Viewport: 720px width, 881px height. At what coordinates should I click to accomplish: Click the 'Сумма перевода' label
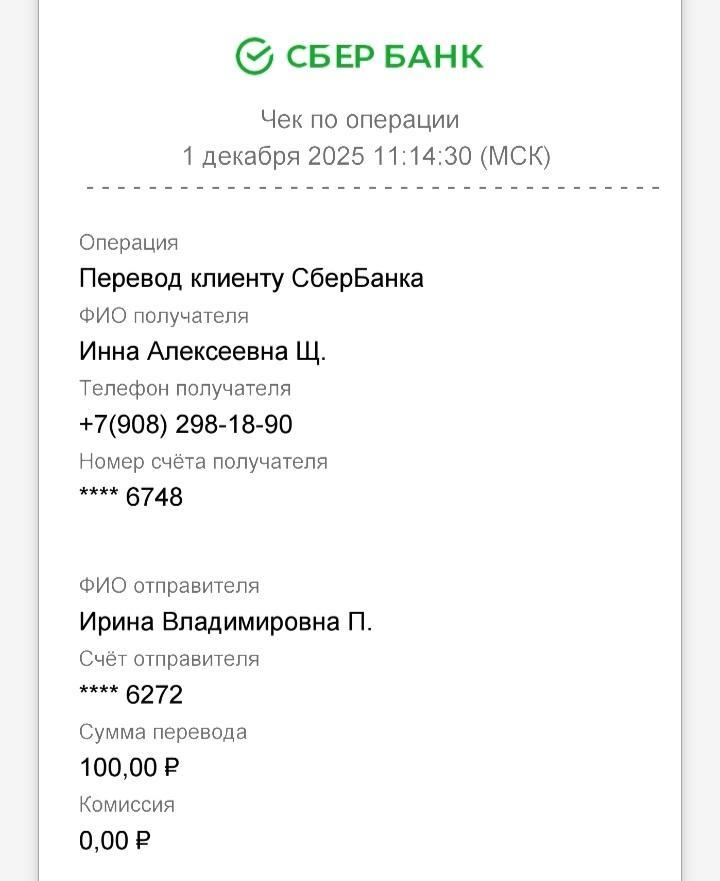pos(163,732)
